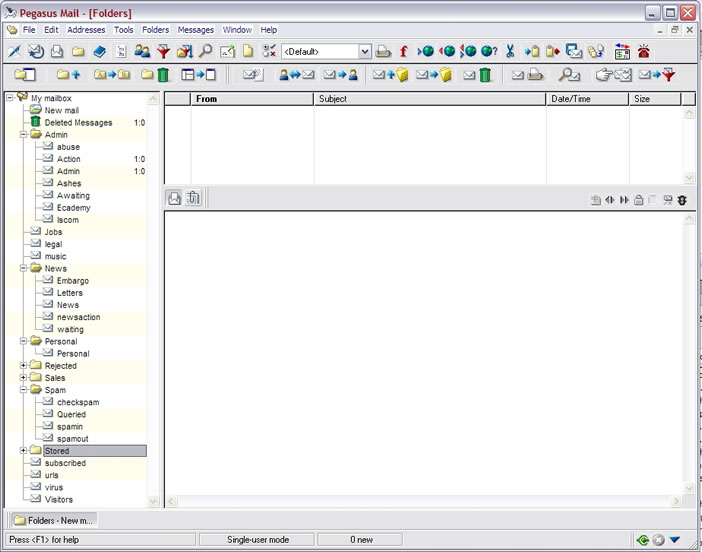Viewport: 702px width, 552px height.
Task: Open the <Default> identity dropdown
Action: [365, 51]
